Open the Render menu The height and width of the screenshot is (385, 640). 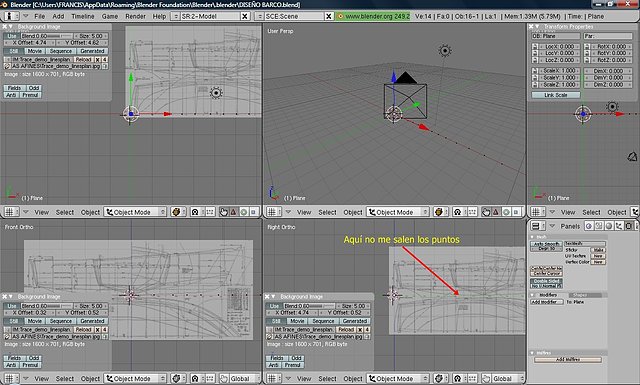135,16
